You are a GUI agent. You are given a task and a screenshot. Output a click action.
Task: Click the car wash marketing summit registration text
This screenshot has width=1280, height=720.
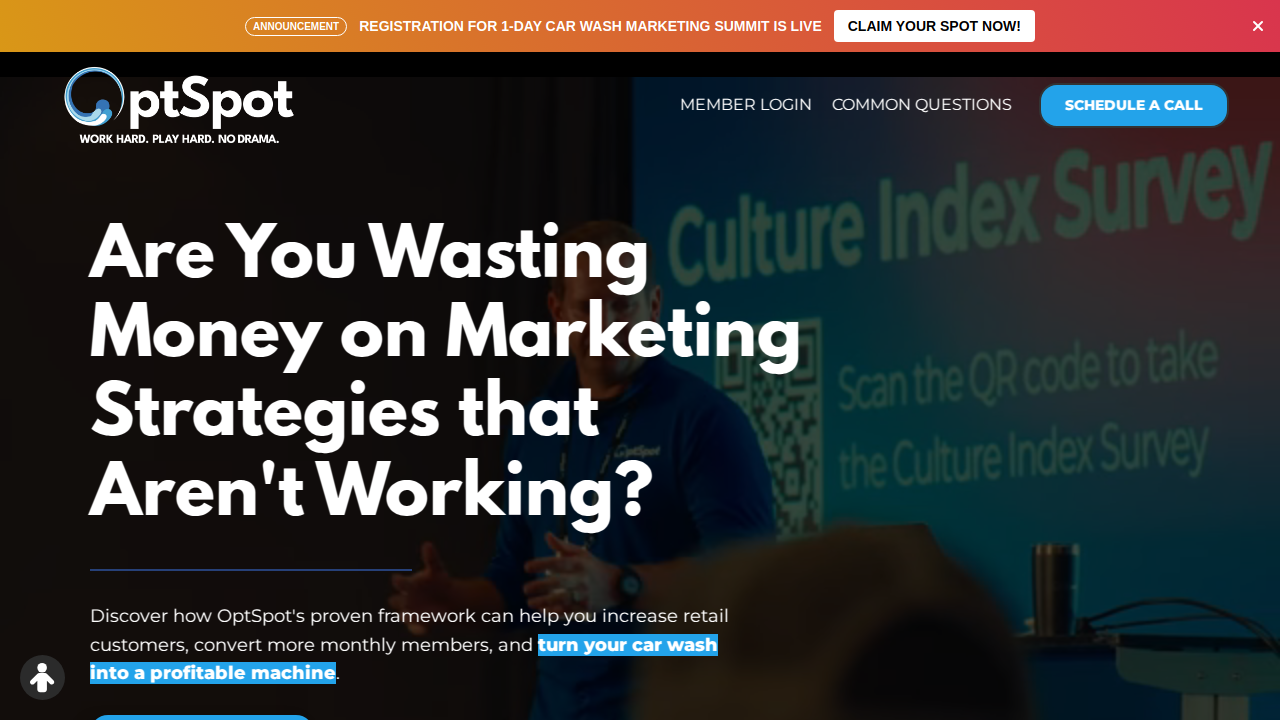point(590,26)
